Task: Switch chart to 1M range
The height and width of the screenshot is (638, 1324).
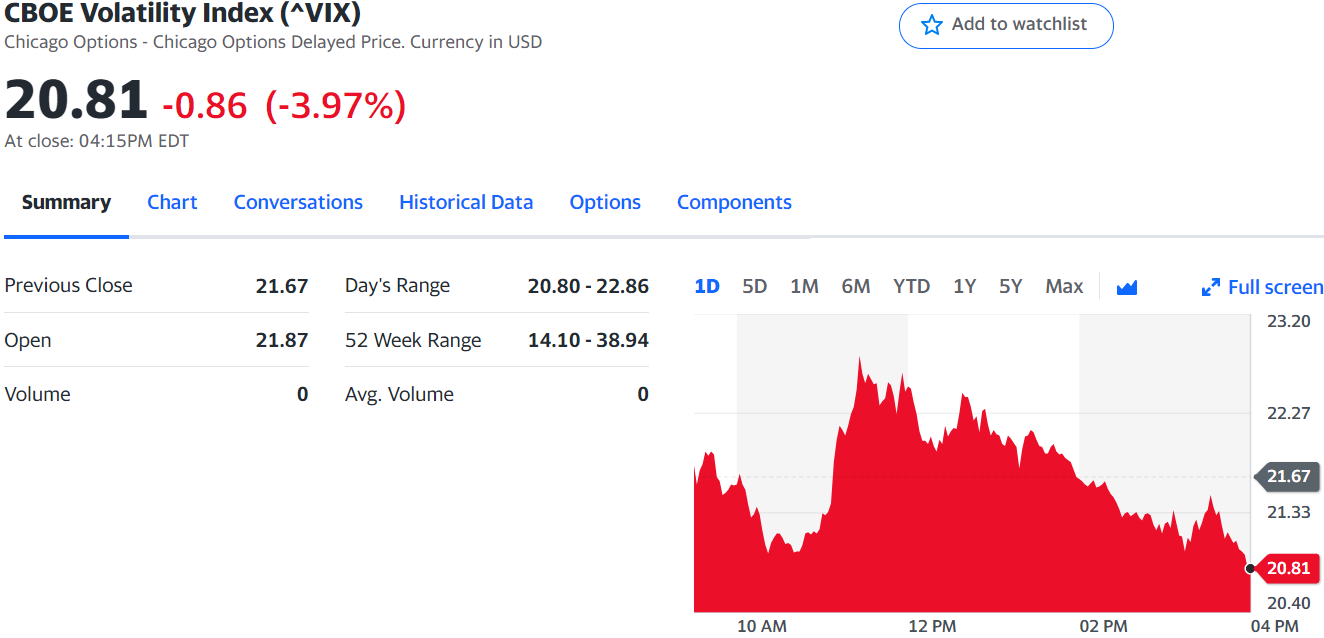Action: tap(804, 287)
